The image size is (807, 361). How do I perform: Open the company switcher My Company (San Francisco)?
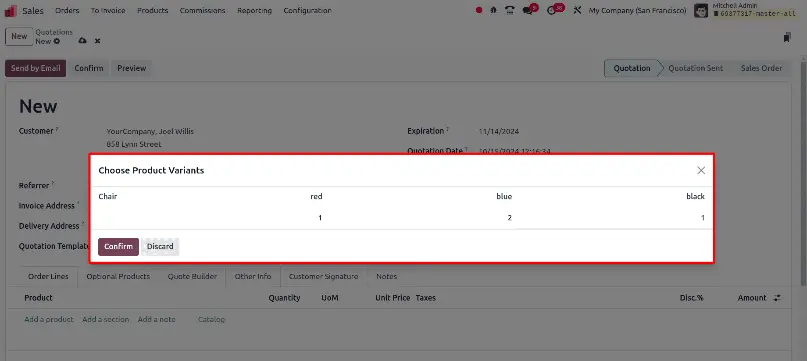pyautogui.click(x=637, y=10)
